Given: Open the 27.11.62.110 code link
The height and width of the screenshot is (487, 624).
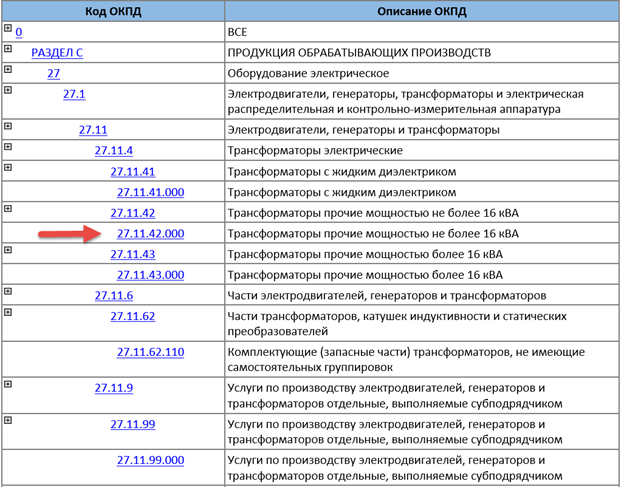Looking at the screenshot, I should pos(150,352).
